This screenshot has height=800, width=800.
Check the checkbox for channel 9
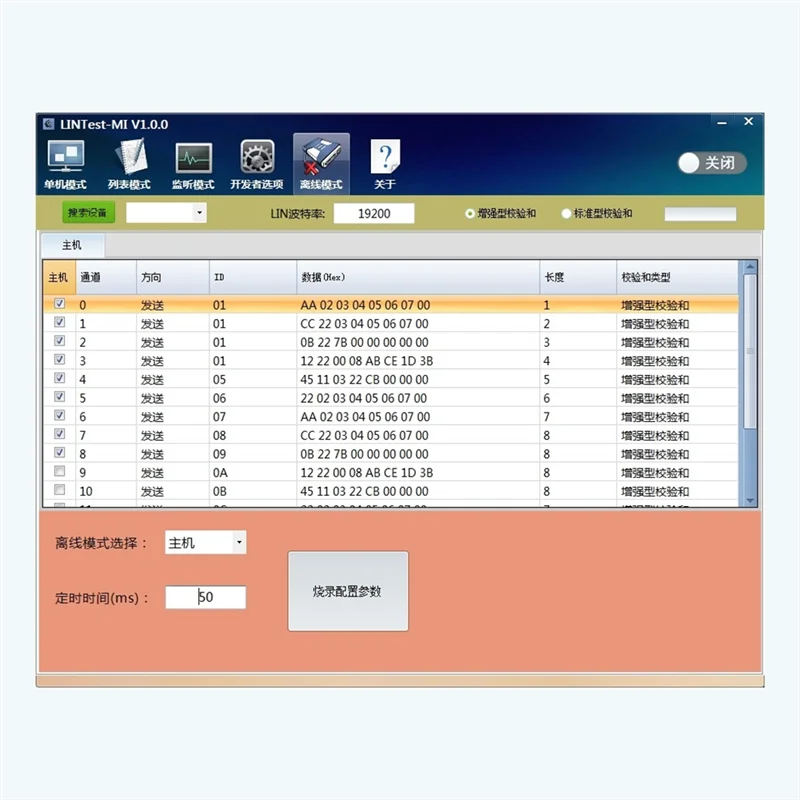[60, 471]
